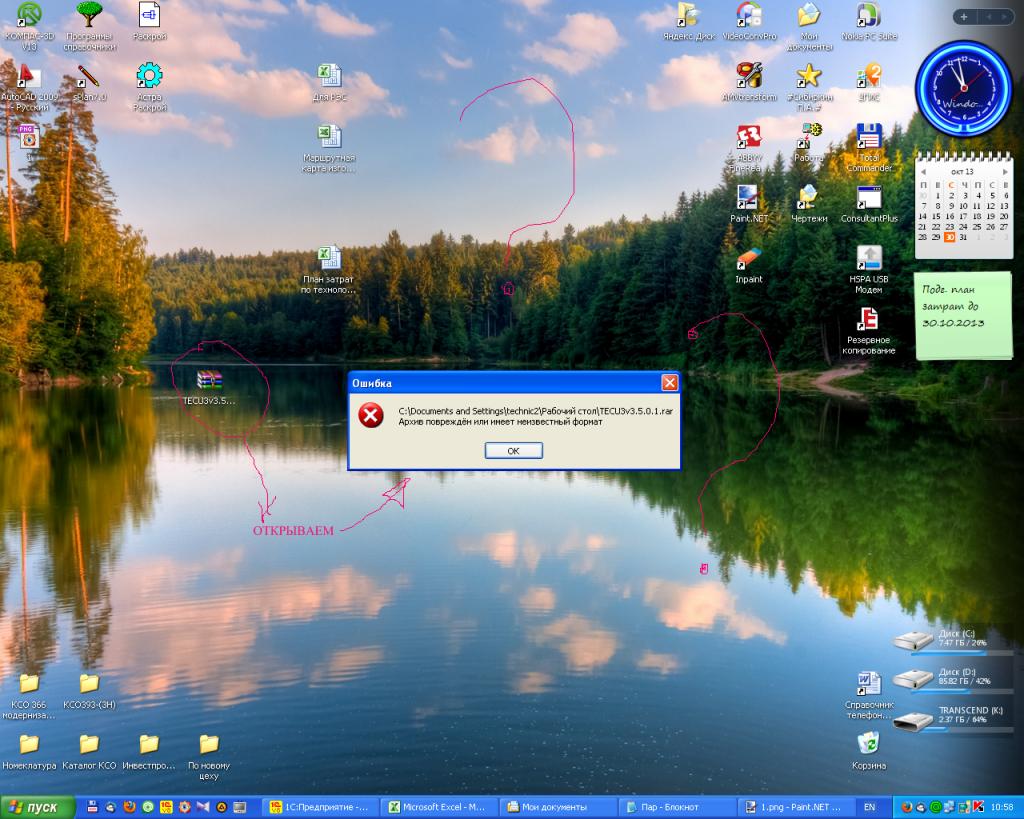The image size is (1024, 819).
Task: Select the Астра Раскрой gear icon
Action: (x=149, y=76)
